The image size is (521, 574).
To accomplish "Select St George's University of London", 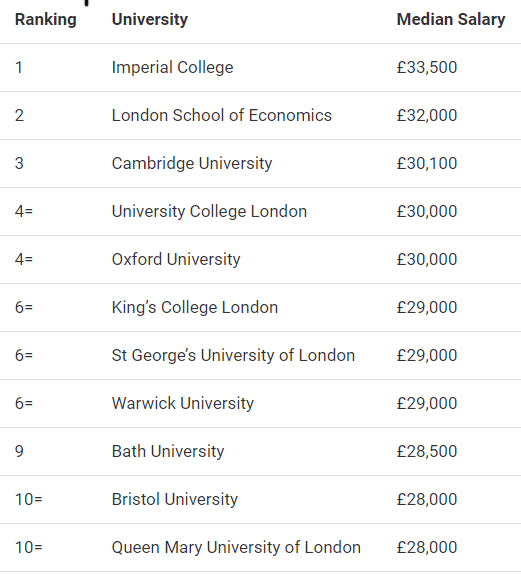I will point(233,355).
